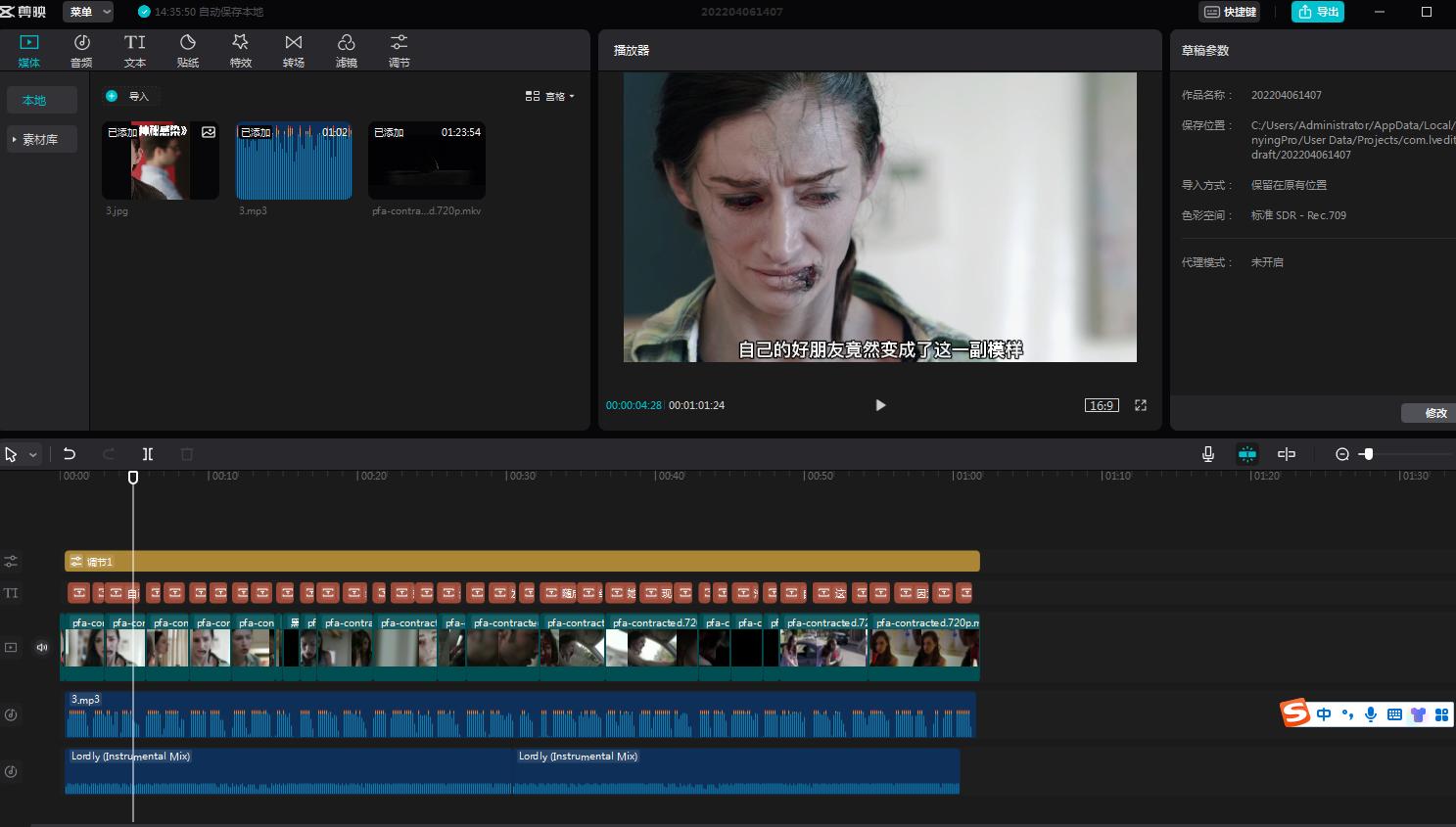Open the 滤镜 filters tab
The width and height of the screenshot is (1456, 827).
pos(347,51)
